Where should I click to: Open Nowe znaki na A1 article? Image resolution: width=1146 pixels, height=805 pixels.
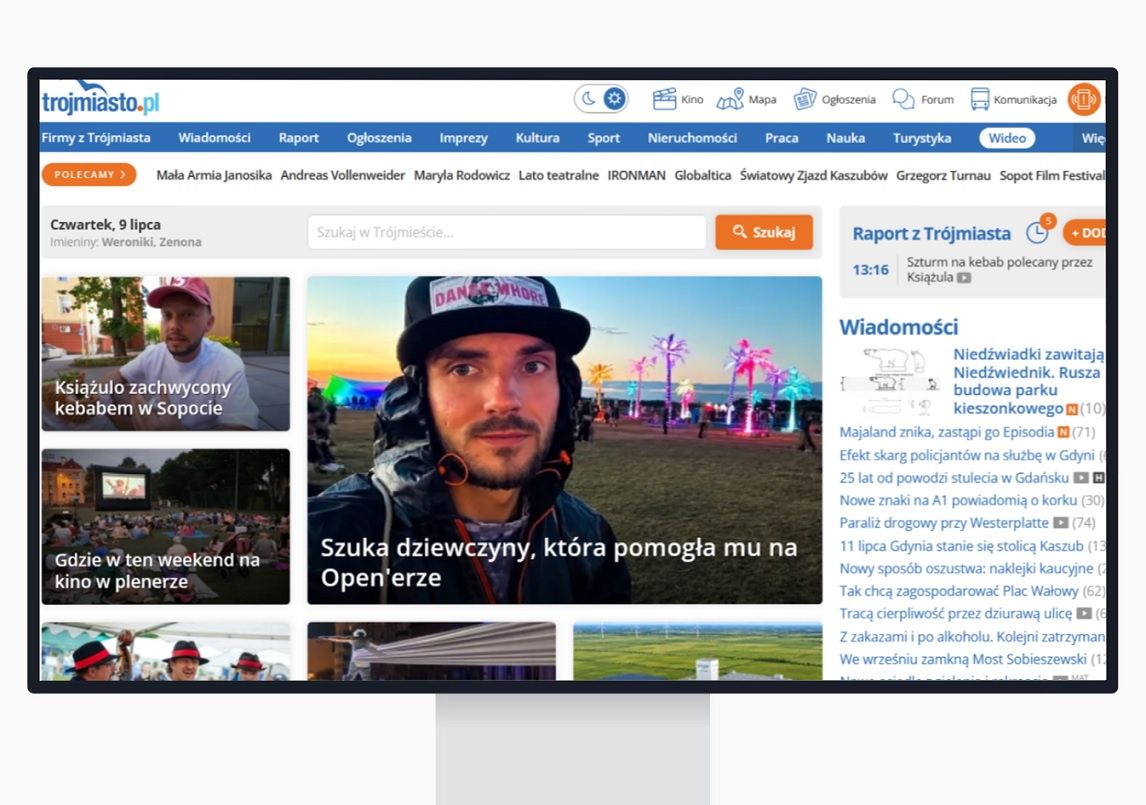point(958,501)
